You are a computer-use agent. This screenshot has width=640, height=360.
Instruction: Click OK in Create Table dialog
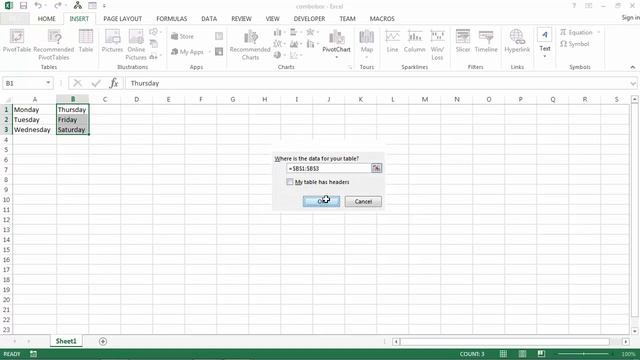pos(321,201)
